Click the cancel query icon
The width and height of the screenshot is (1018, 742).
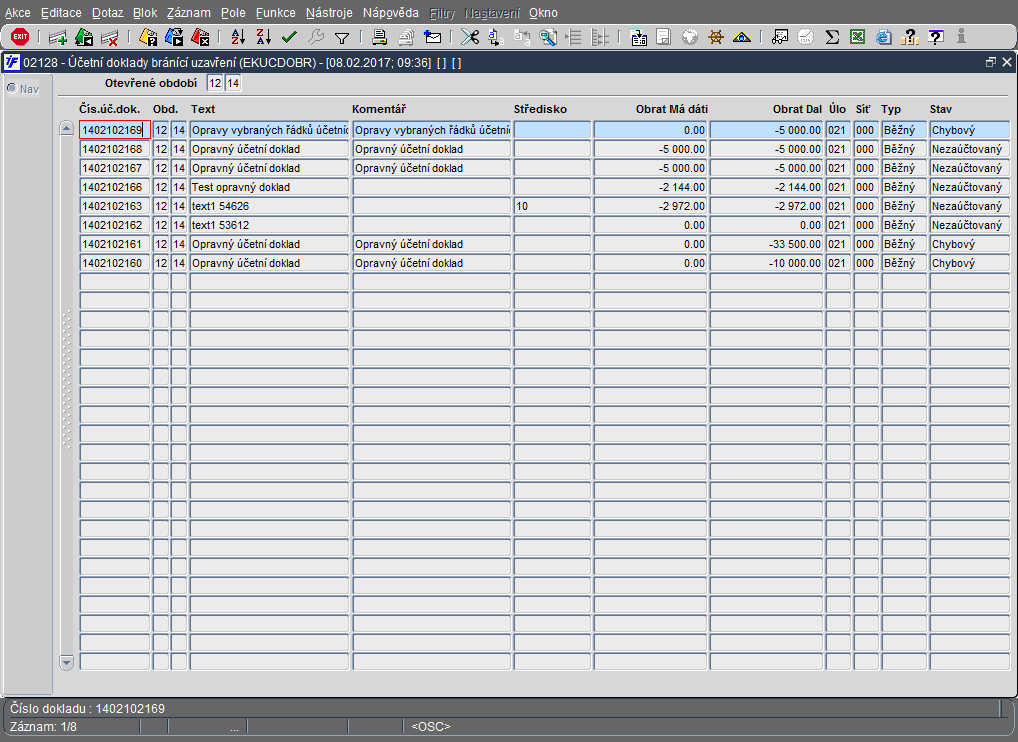pos(200,38)
